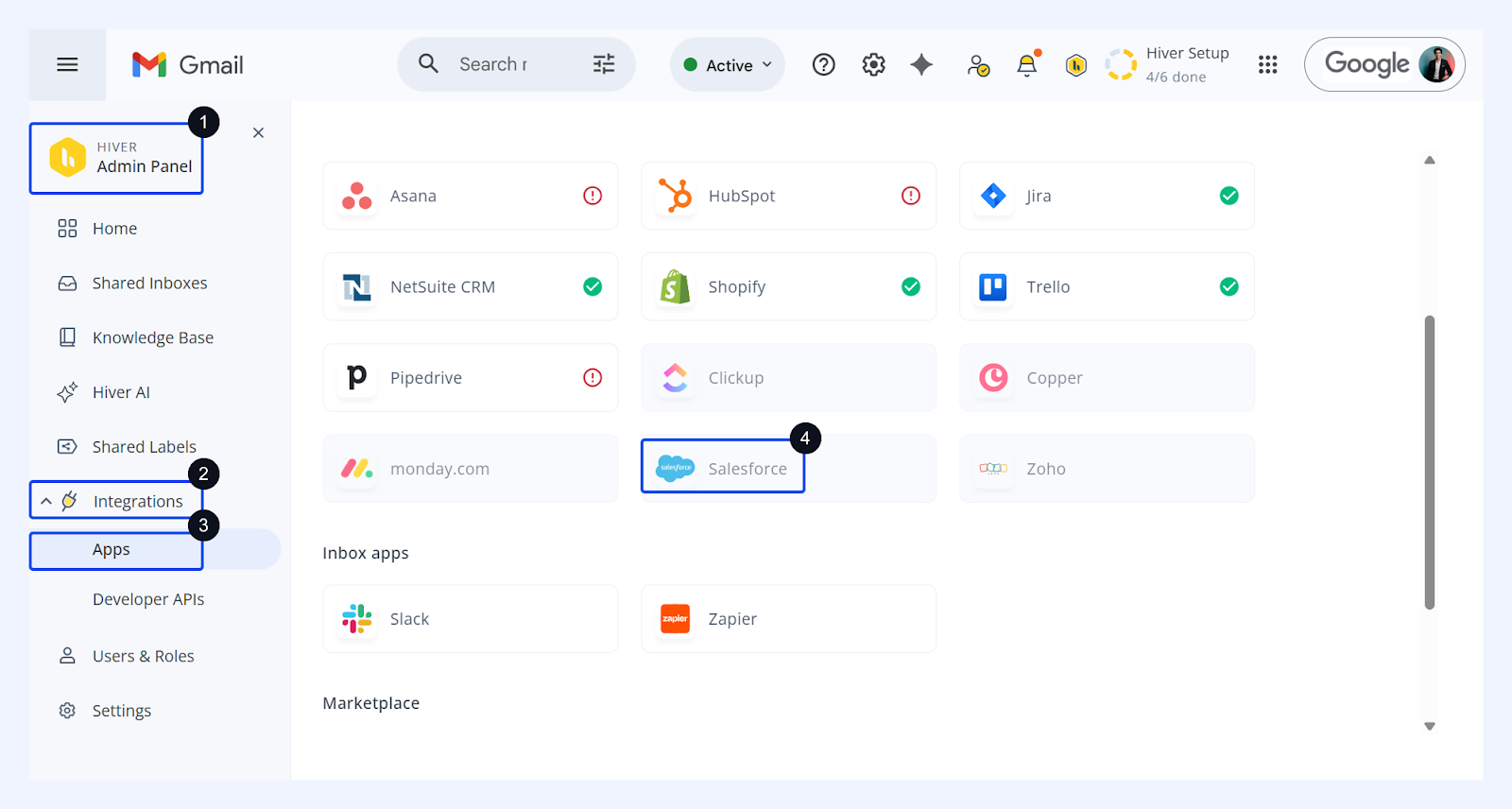Click the Jira logo icon

point(993,196)
